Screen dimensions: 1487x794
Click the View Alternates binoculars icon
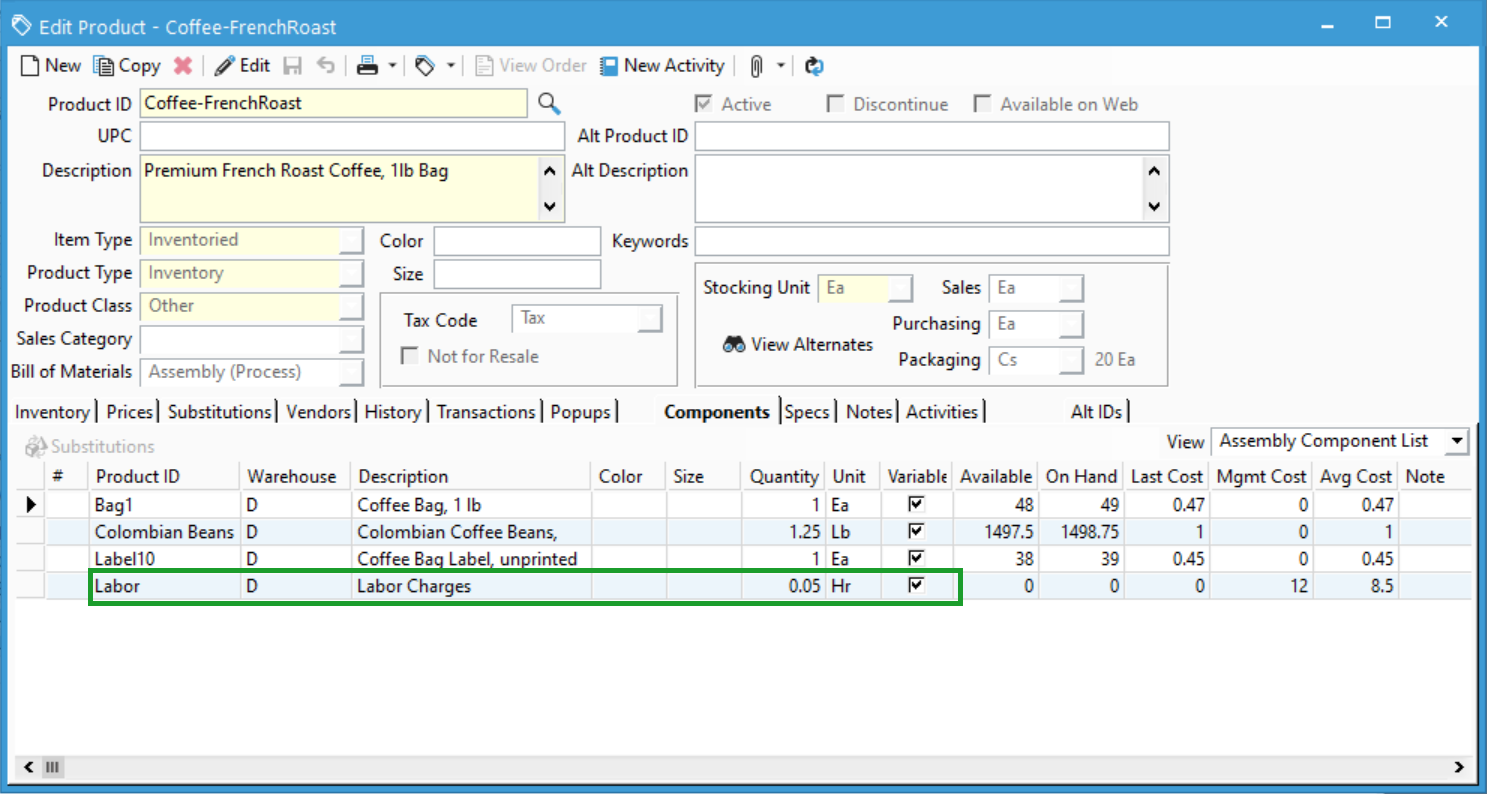pos(734,344)
